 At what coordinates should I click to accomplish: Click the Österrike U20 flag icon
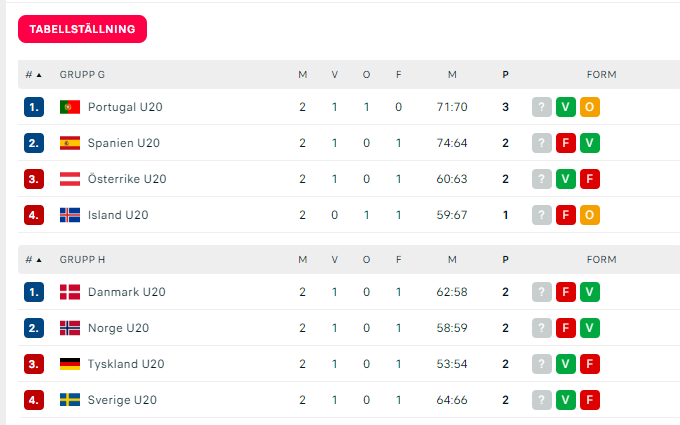point(70,179)
